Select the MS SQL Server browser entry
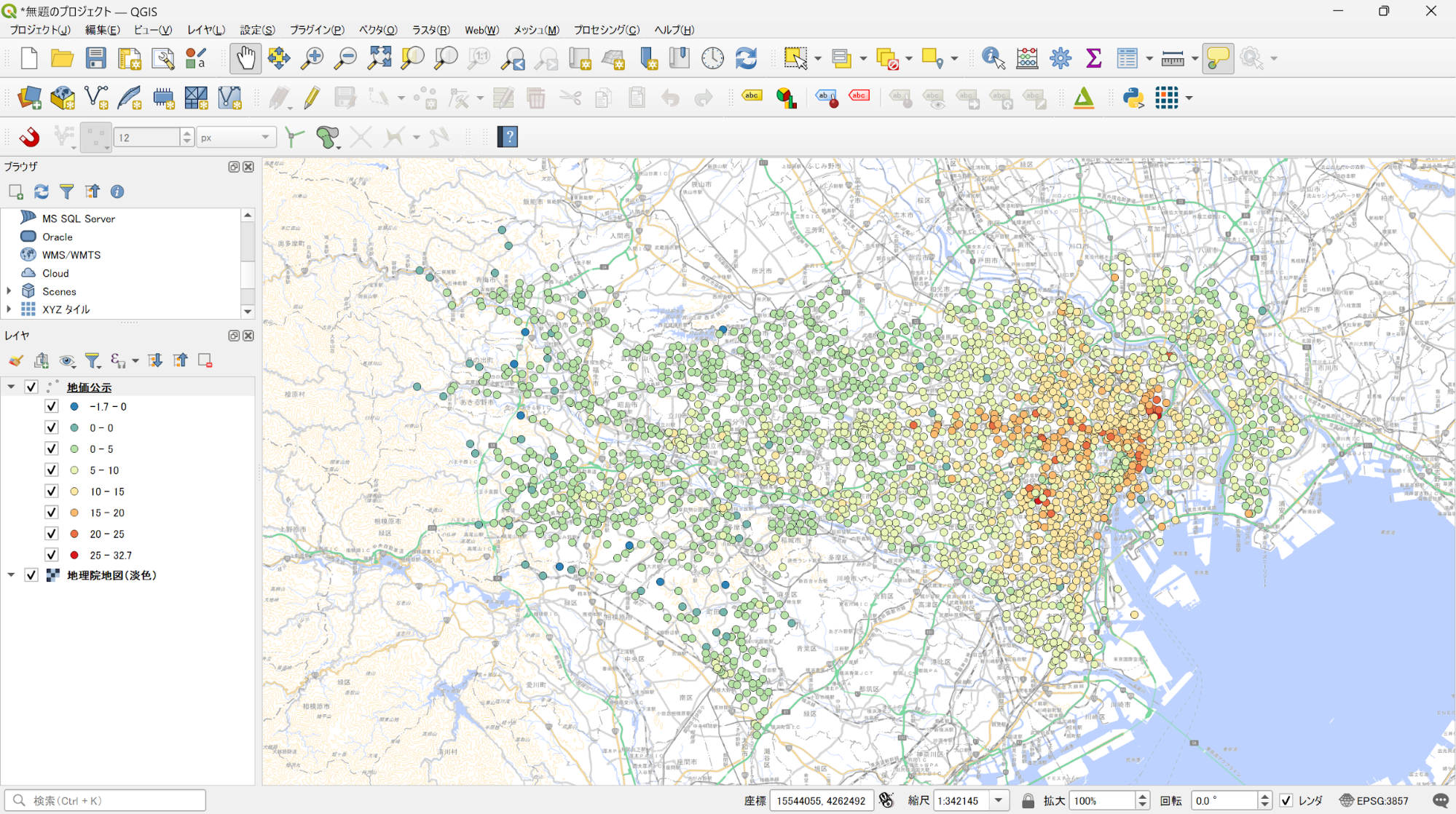Image resolution: width=1456 pixels, height=814 pixels. point(79,218)
